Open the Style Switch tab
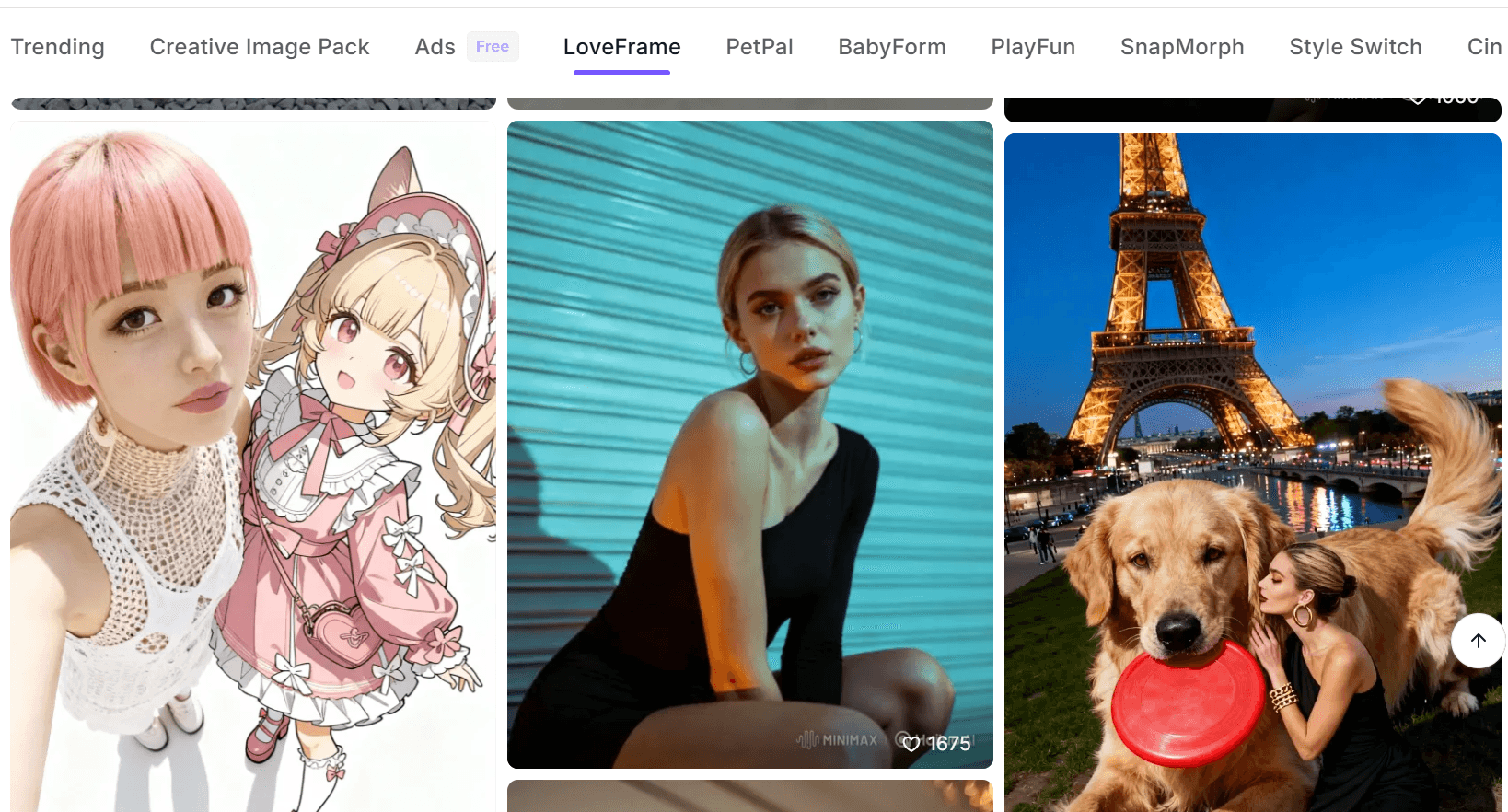The height and width of the screenshot is (812, 1508). (1354, 47)
